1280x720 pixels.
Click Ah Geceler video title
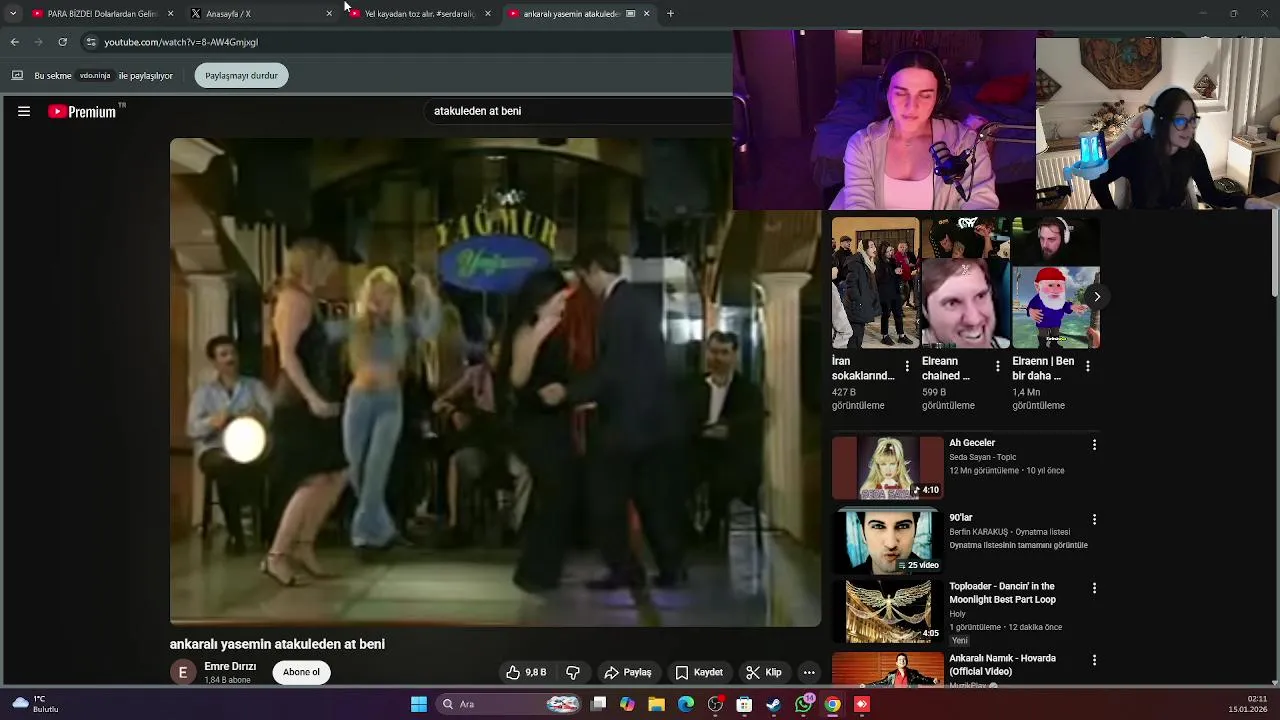(972, 443)
